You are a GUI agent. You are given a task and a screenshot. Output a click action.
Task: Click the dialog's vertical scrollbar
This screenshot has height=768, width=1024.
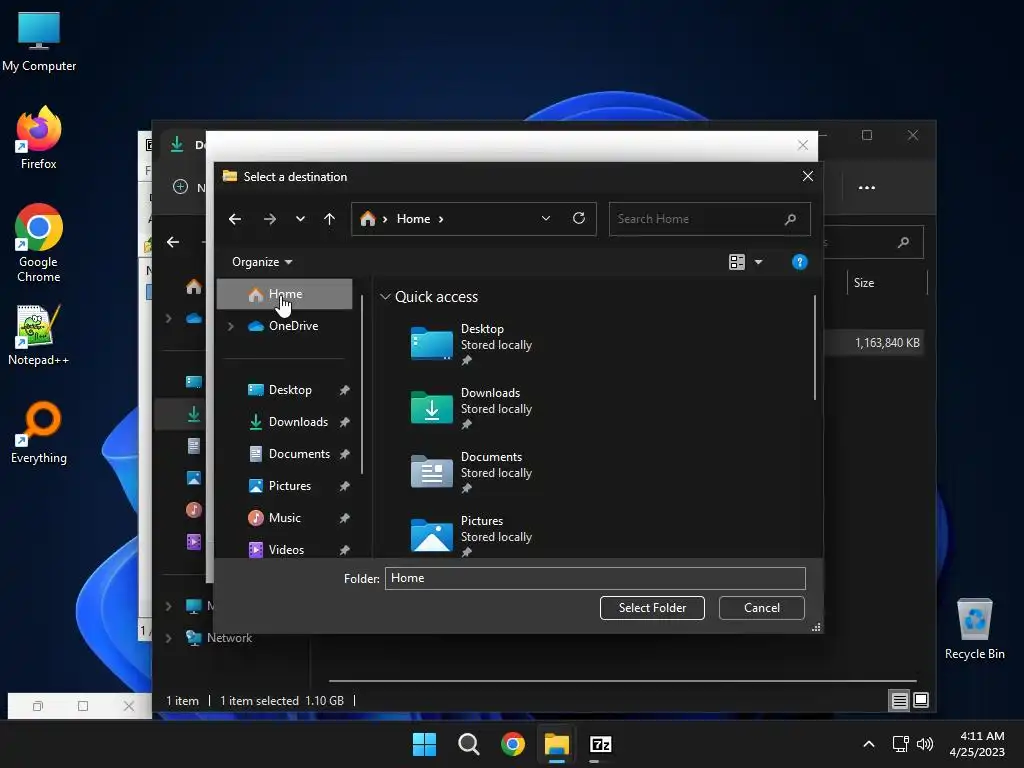(x=814, y=347)
